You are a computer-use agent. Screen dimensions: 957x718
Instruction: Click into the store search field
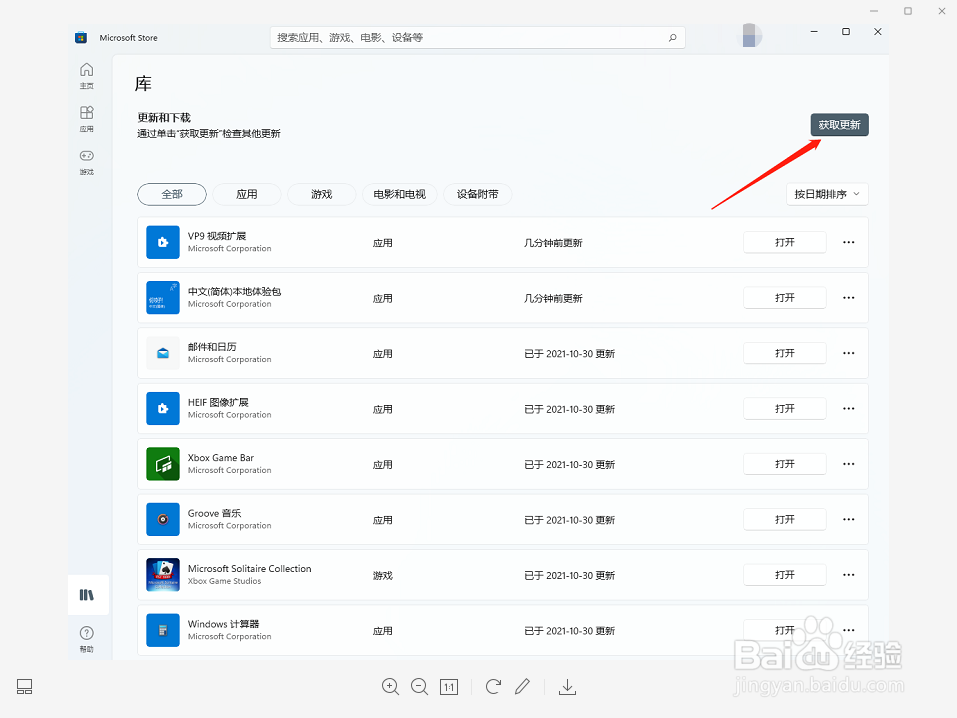coord(477,38)
